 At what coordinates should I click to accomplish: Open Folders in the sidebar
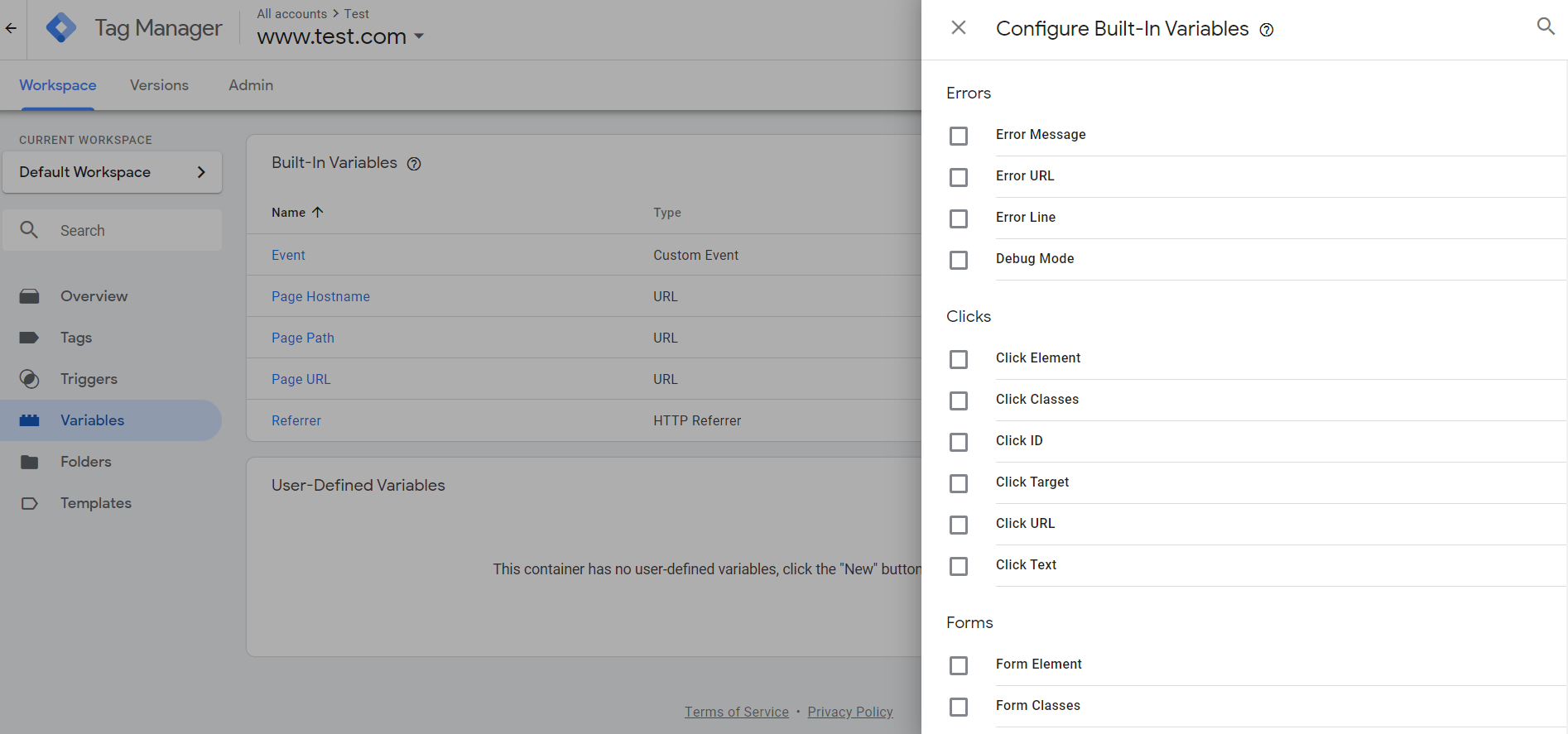click(85, 462)
